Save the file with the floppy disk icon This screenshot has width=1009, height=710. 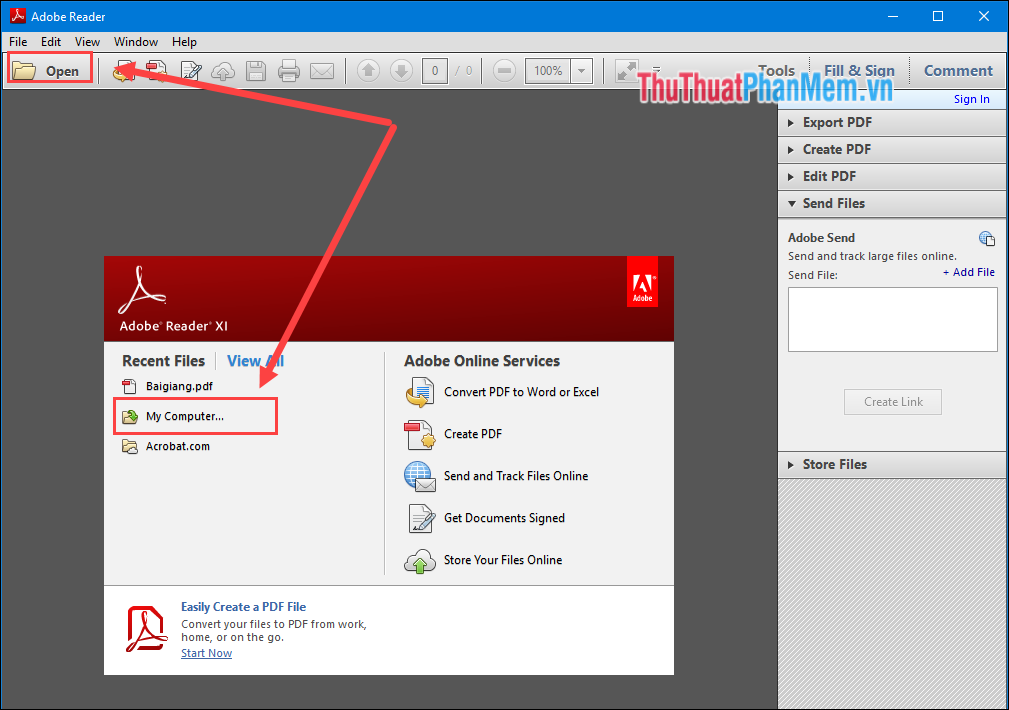(x=255, y=70)
